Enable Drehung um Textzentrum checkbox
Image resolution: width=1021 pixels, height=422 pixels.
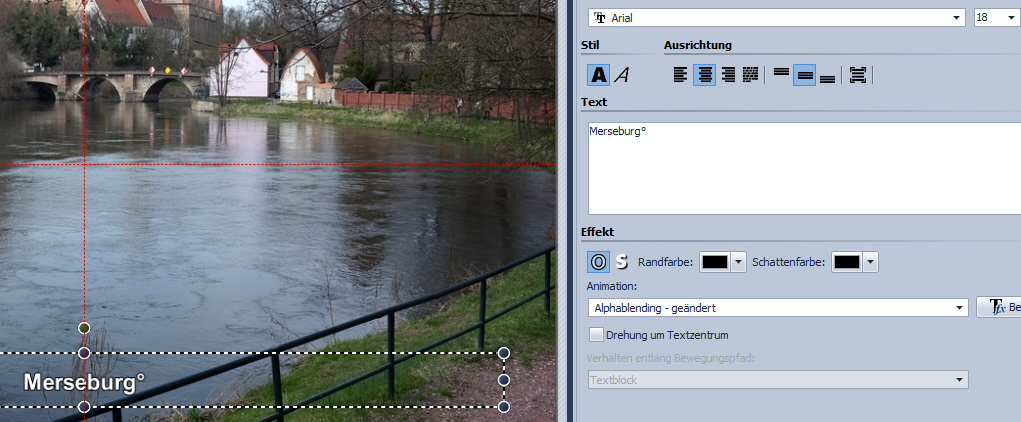(597, 334)
